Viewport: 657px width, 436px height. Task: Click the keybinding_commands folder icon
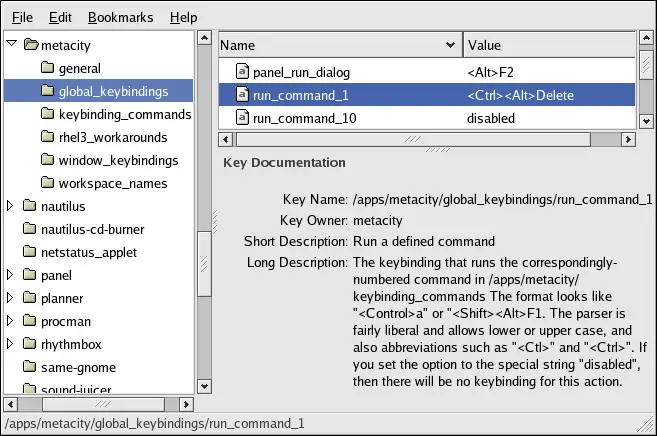point(47,114)
